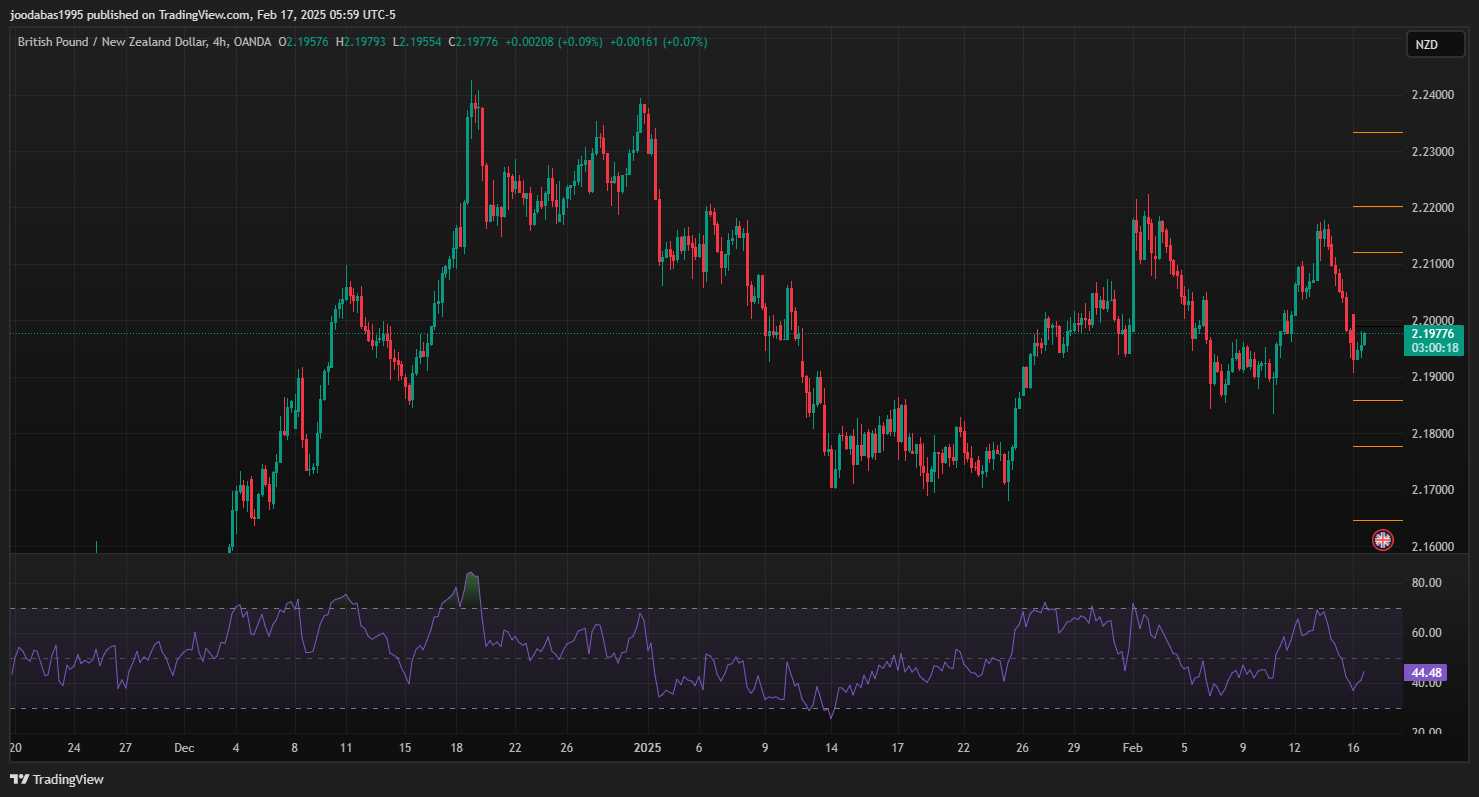The image size is (1479, 797).
Task: Click the open value O2.19576
Action: point(304,42)
